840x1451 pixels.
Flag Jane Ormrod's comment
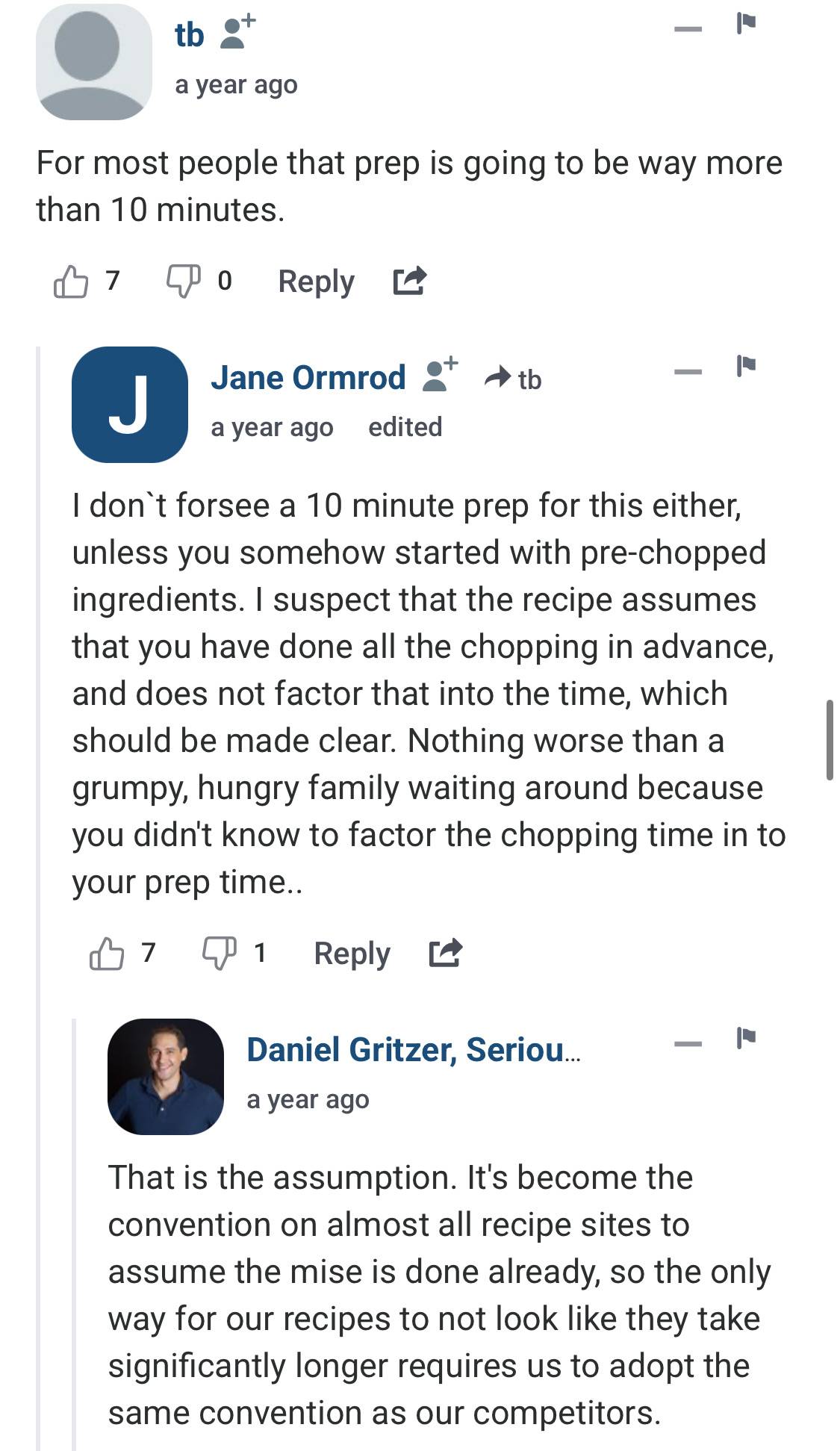[745, 365]
